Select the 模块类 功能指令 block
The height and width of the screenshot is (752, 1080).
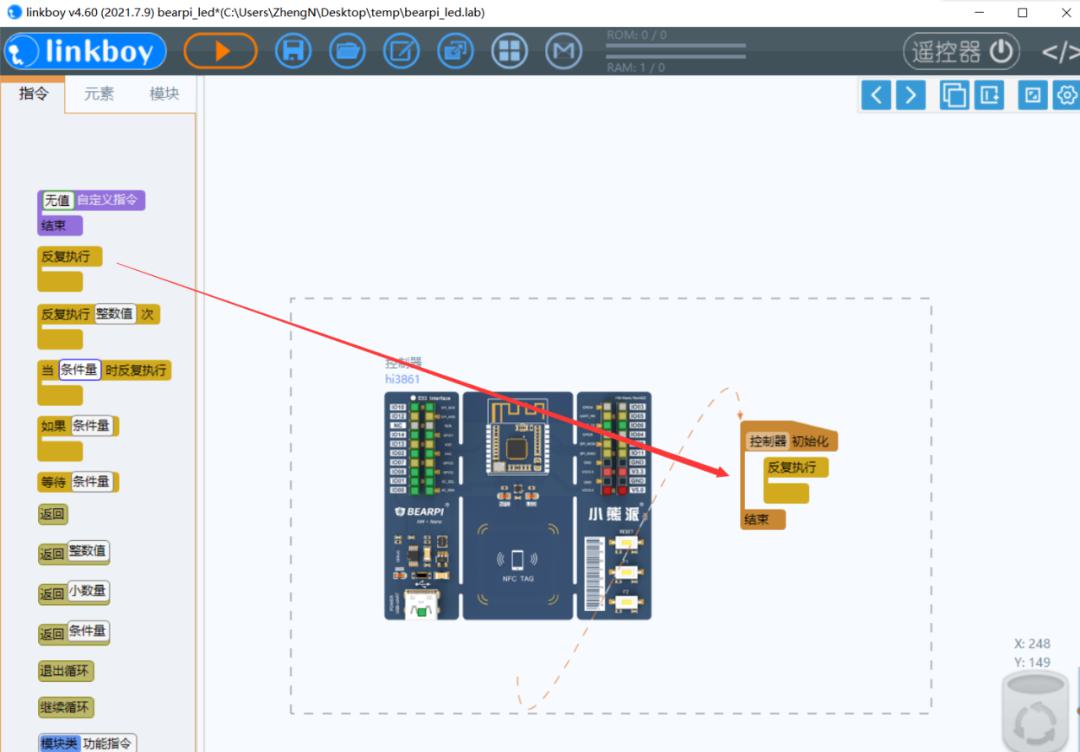(x=87, y=743)
